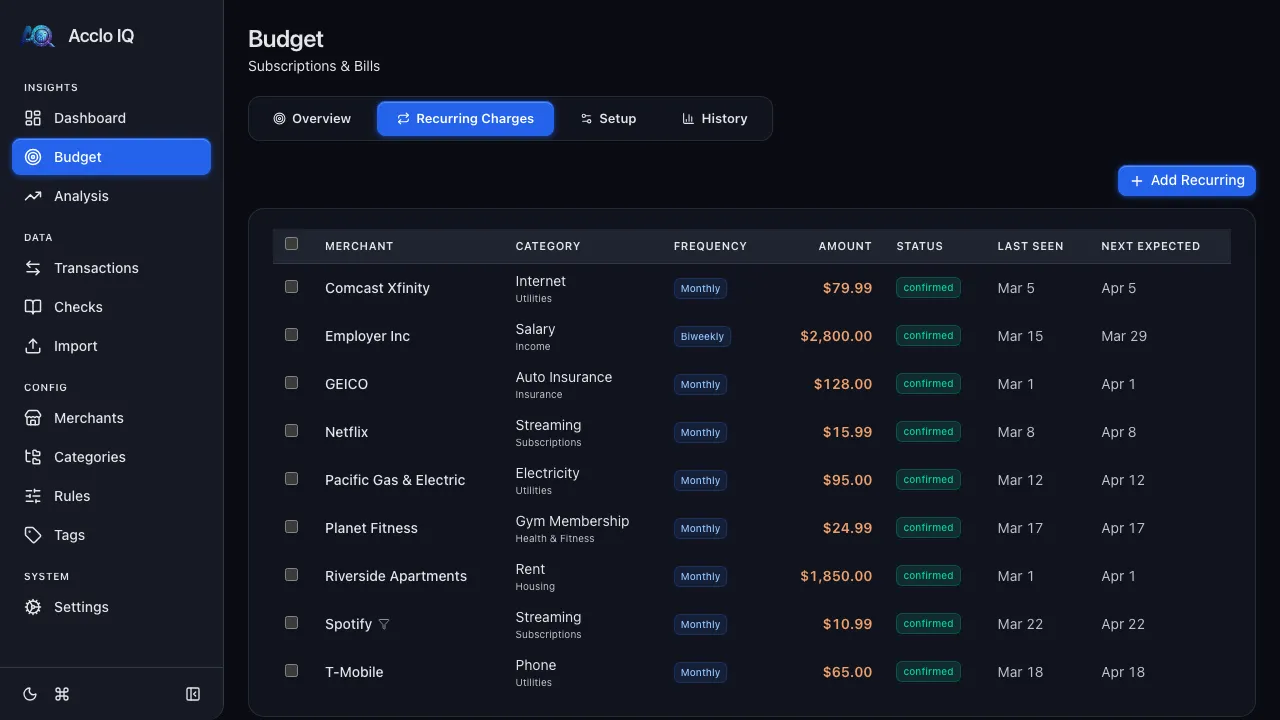Sort by the CATEGORY column header
Viewport: 1280px width, 720px height.
tap(548, 246)
